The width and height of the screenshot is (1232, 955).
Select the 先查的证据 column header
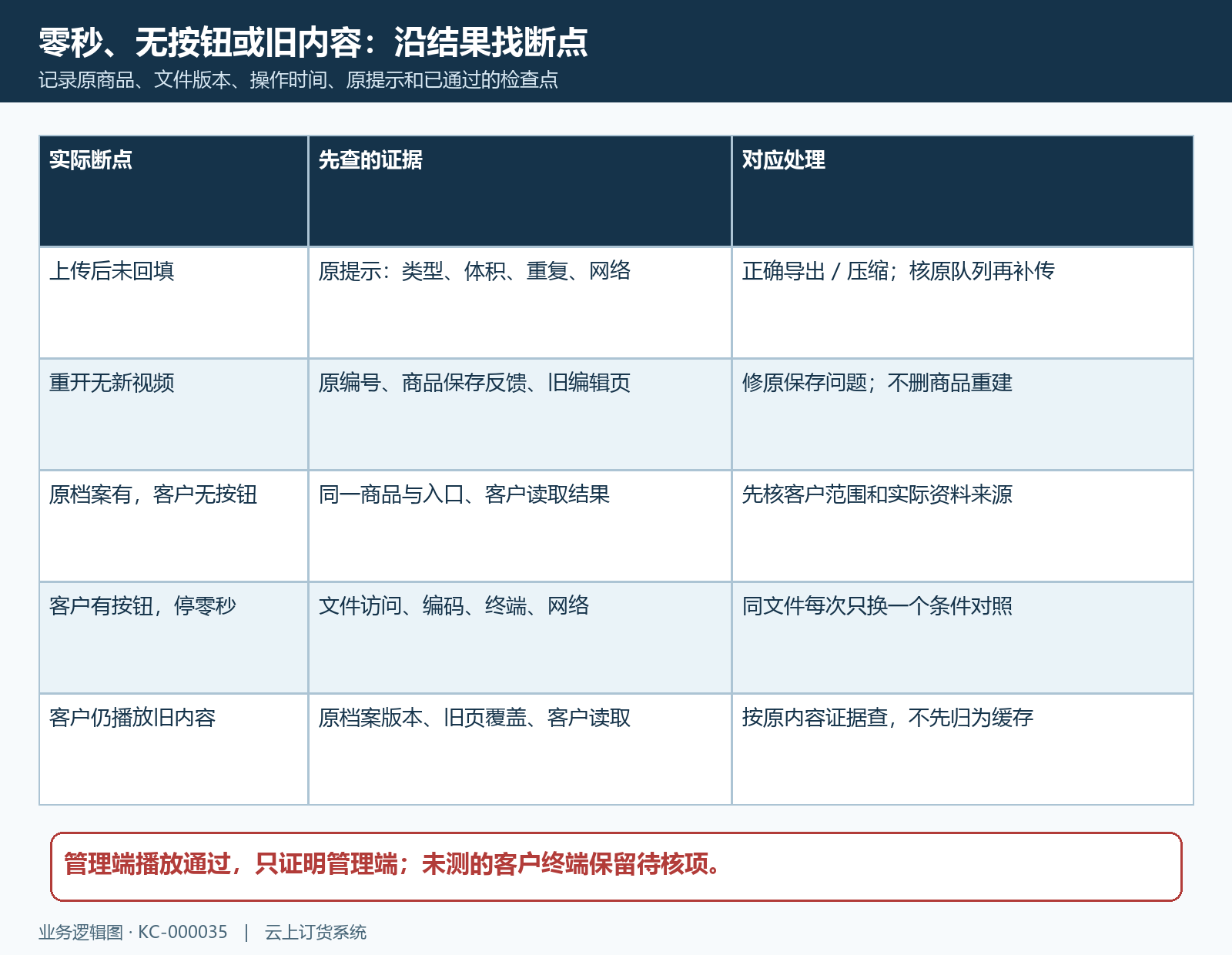[520, 191]
